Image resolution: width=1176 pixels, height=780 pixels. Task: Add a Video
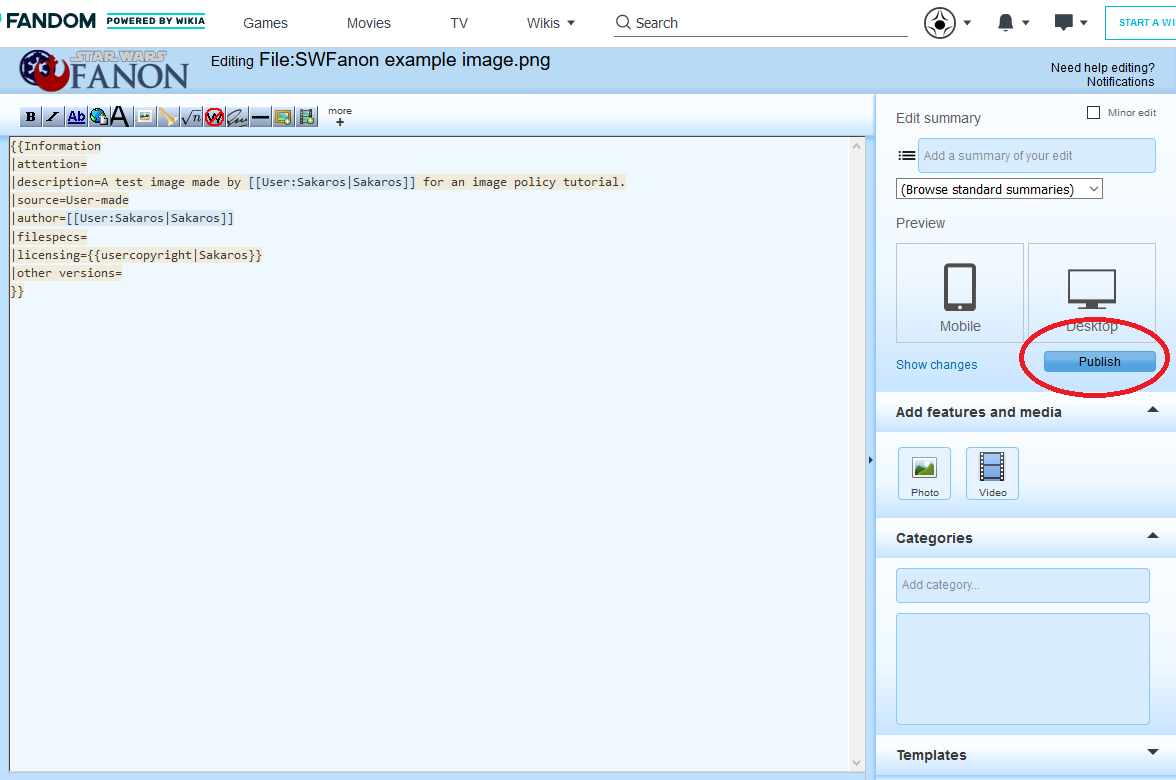click(x=992, y=473)
